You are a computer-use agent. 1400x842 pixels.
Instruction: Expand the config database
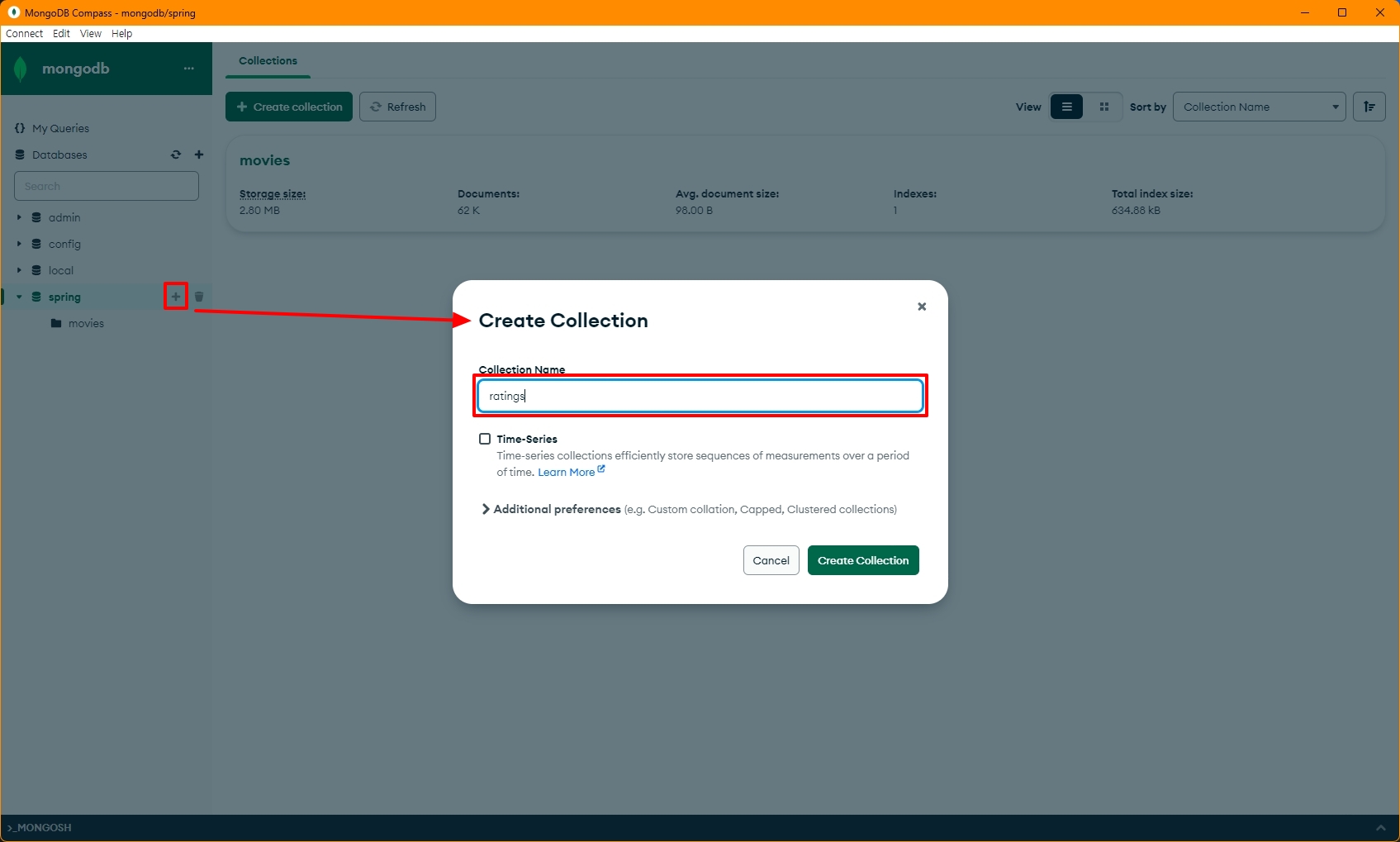tap(19, 244)
